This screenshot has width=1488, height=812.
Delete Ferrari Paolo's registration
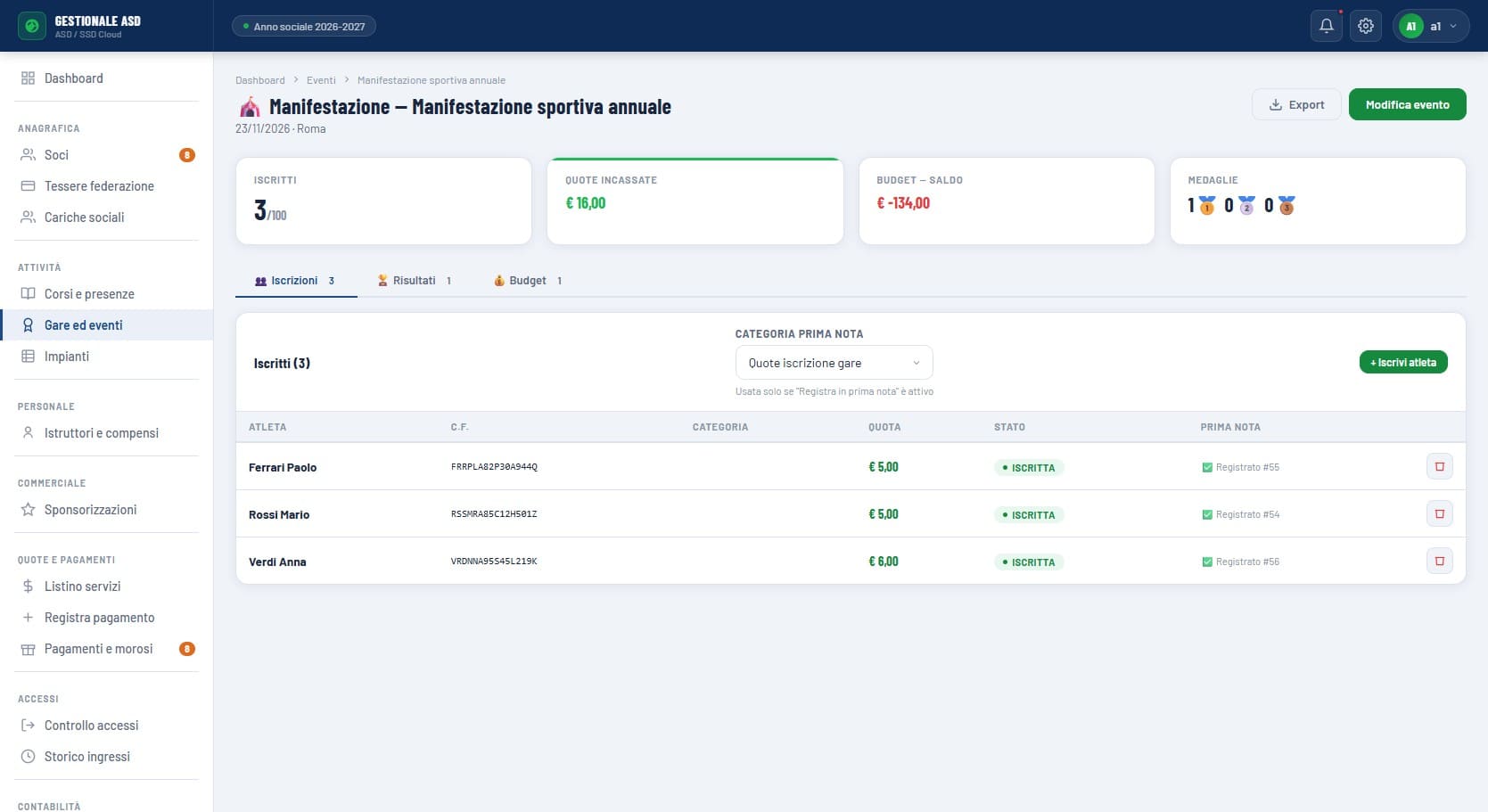coord(1439,466)
